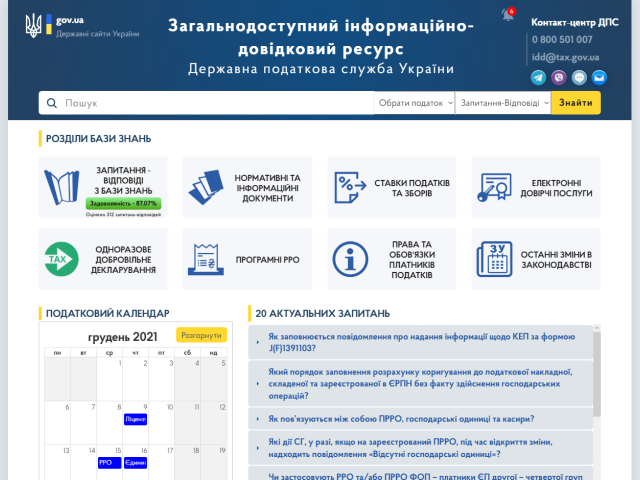Click the idd@tax.gov.ua email link
The width and height of the screenshot is (640, 480).
pyautogui.click(x=564, y=57)
